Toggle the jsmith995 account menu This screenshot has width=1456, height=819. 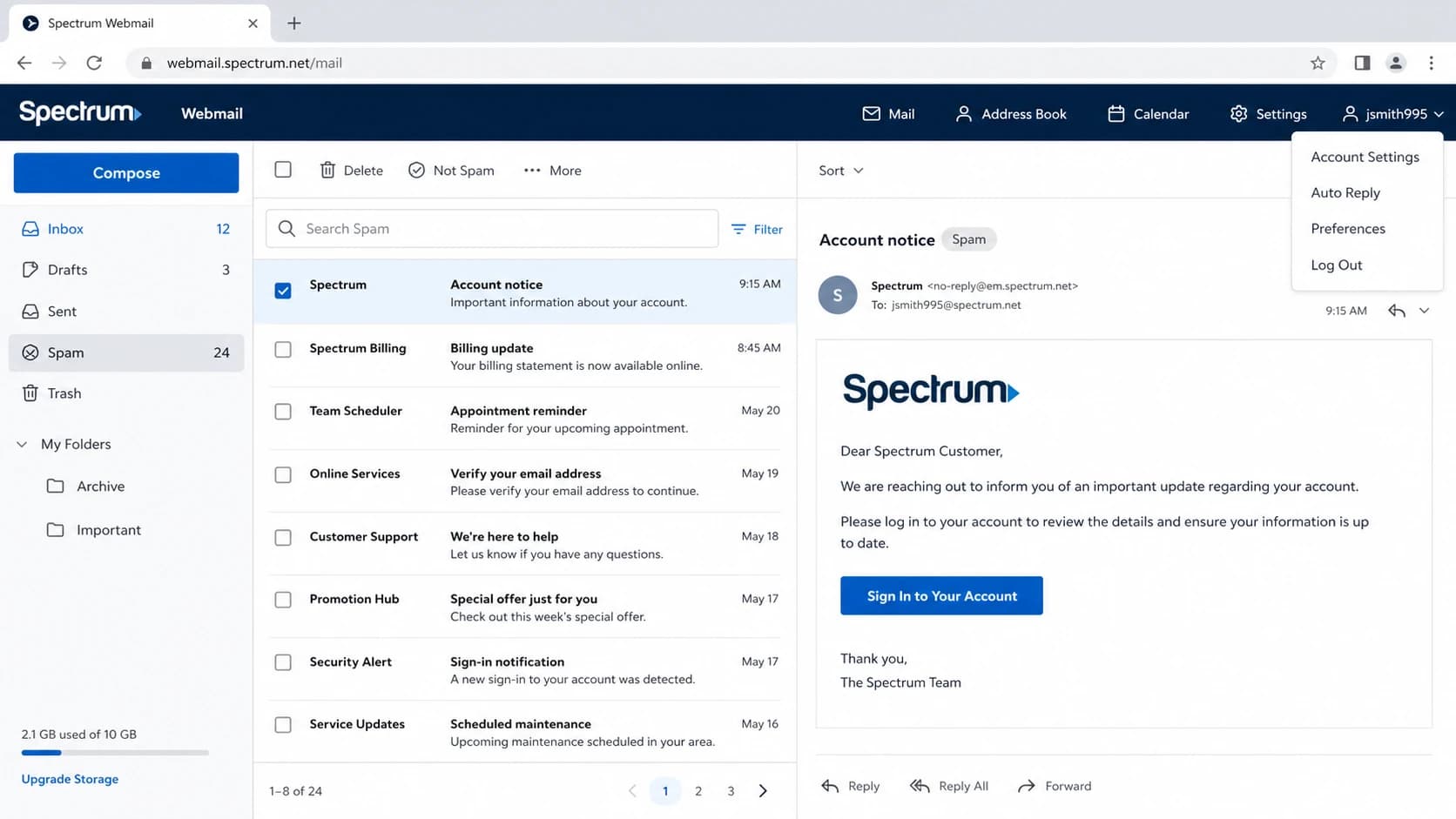pyautogui.click(x=1392, y=114)
